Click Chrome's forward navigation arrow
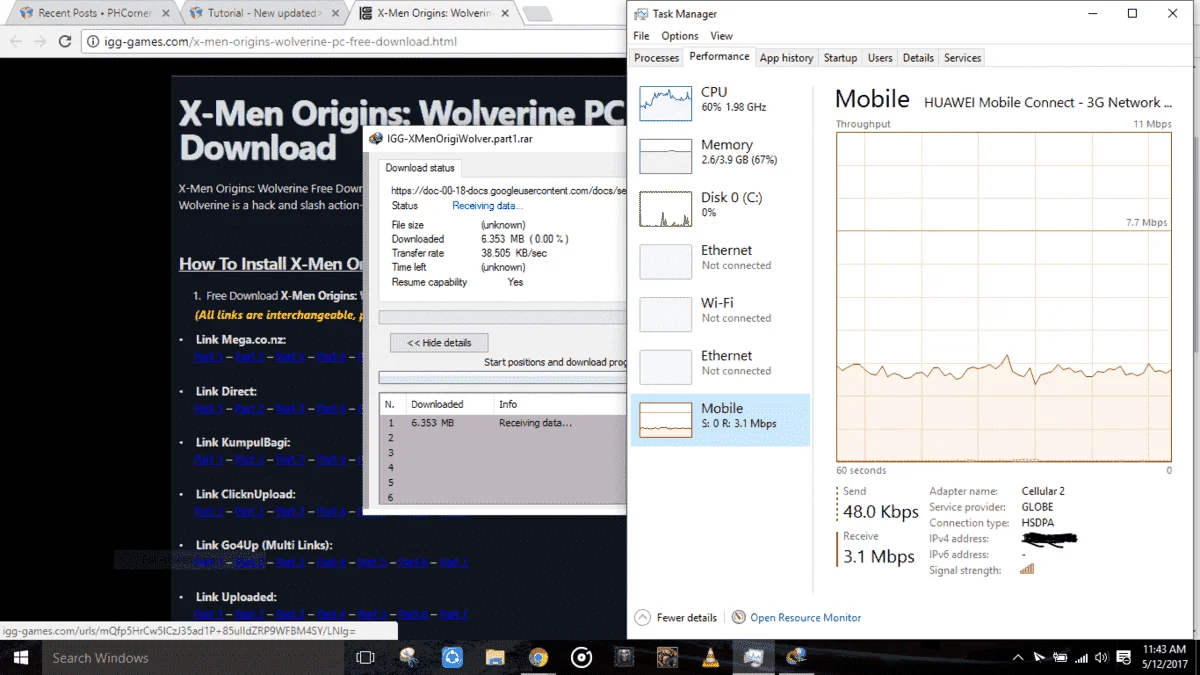 pyautogui.click(x=40, y=42)
